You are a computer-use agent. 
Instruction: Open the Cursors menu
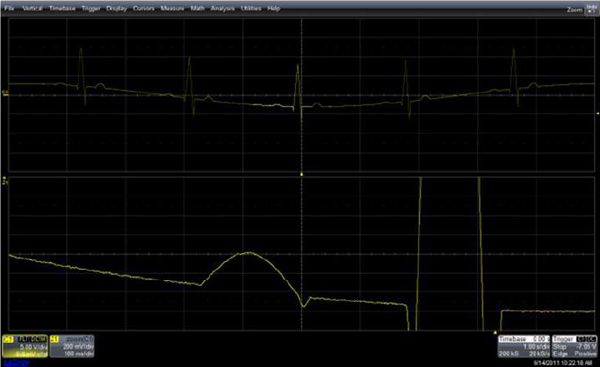[143, 8]
